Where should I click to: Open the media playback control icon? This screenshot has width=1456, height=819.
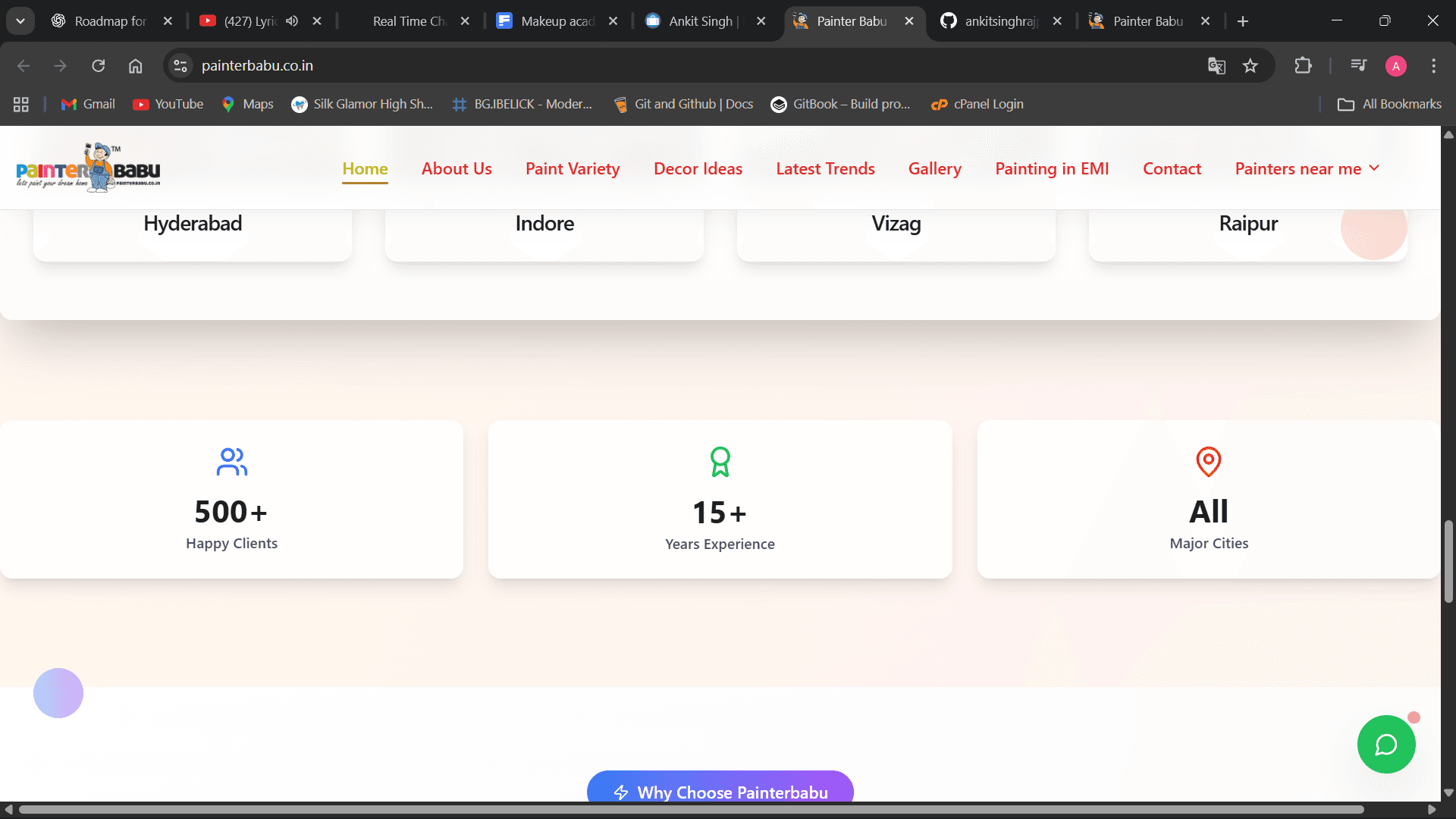[1358, 66]
